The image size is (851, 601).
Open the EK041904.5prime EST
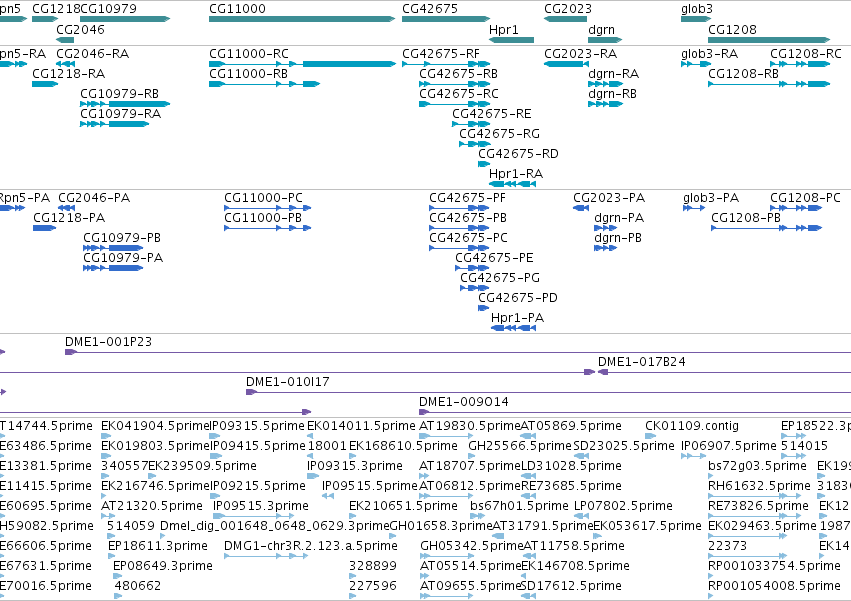coord(155,426)
